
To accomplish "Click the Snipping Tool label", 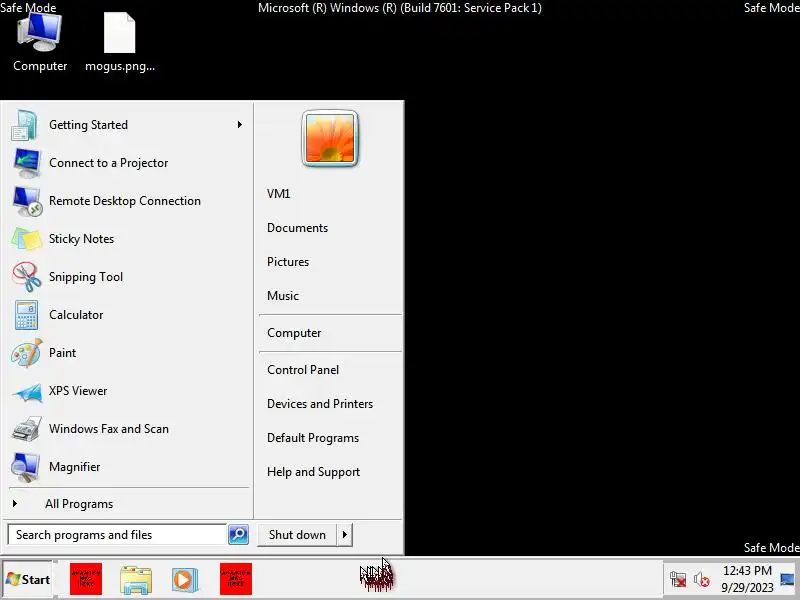I will 86,277.
